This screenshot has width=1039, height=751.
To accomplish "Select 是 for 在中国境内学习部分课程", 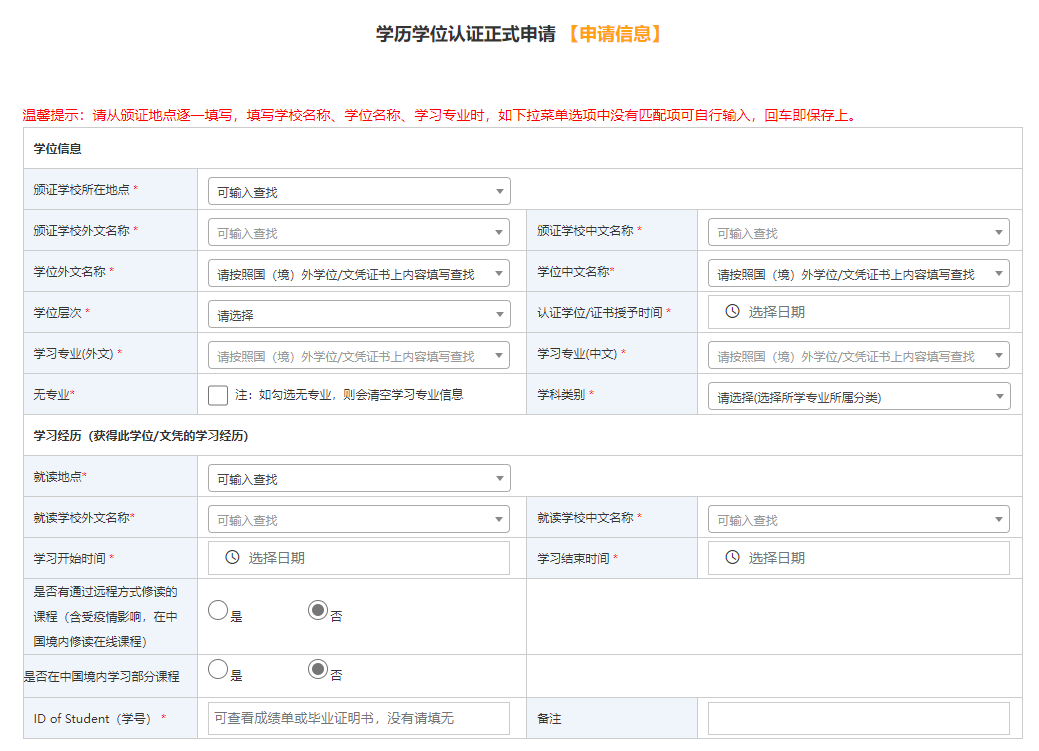I will coord(218,669).
